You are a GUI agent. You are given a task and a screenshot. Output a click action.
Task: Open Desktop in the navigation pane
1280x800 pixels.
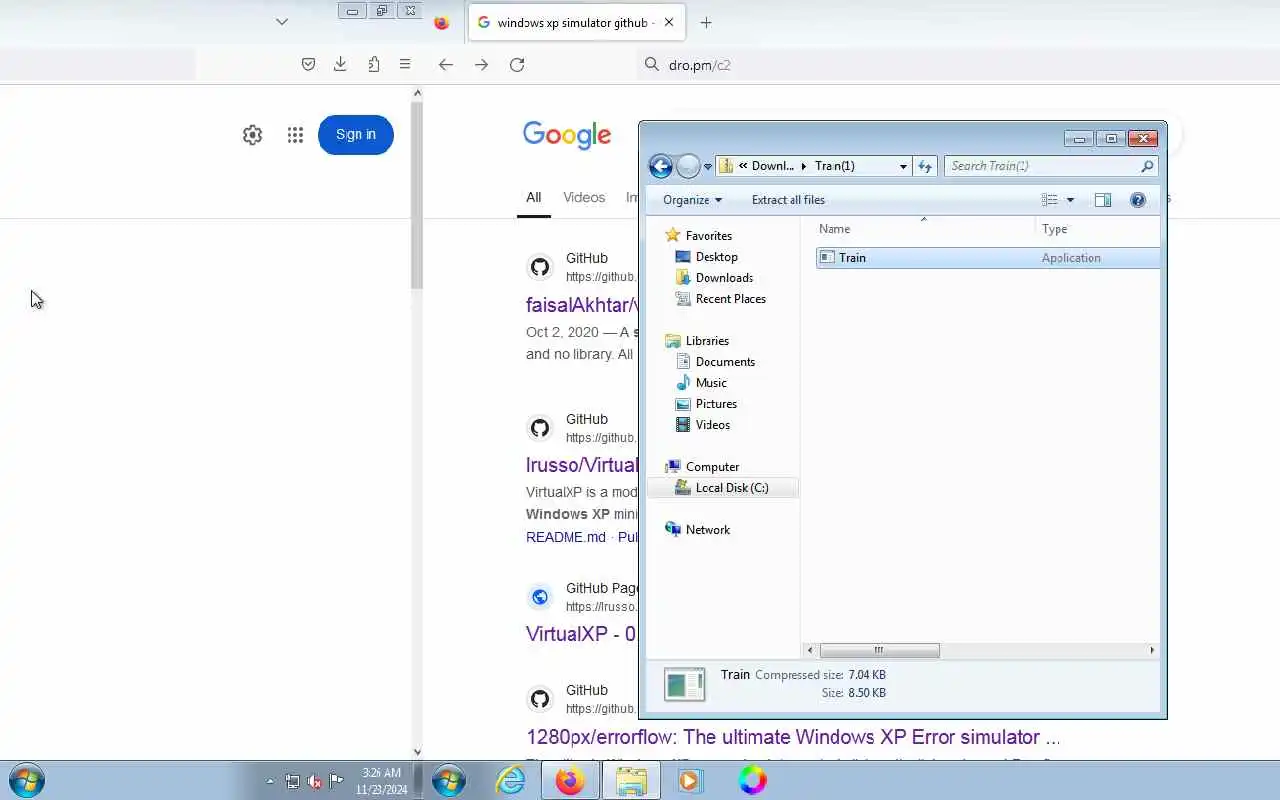pyautogui.click(x=716, y=257)
